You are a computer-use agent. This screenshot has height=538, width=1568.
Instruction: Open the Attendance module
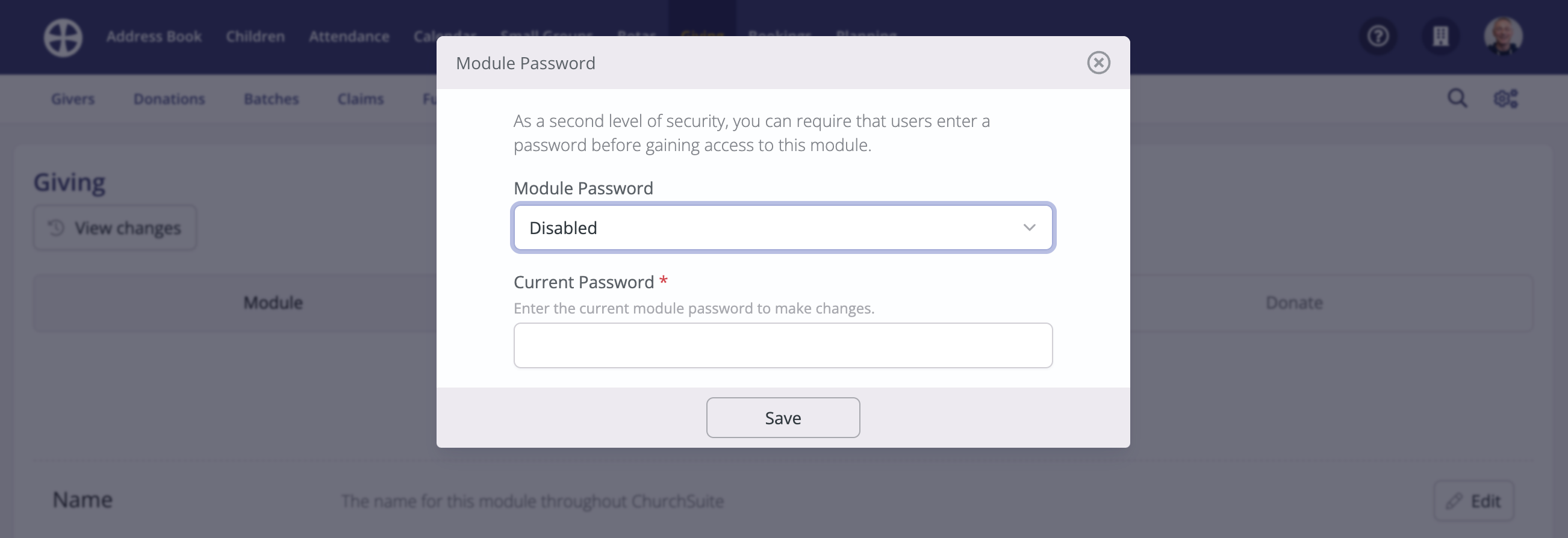[x=349, y=37]
